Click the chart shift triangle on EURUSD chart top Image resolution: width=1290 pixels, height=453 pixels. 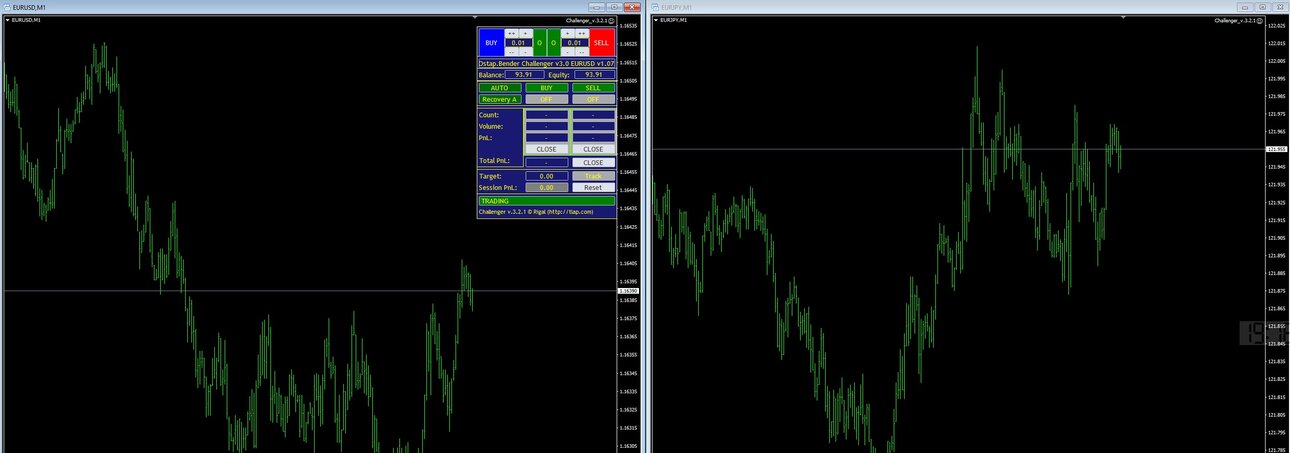[x=474, y=18]
